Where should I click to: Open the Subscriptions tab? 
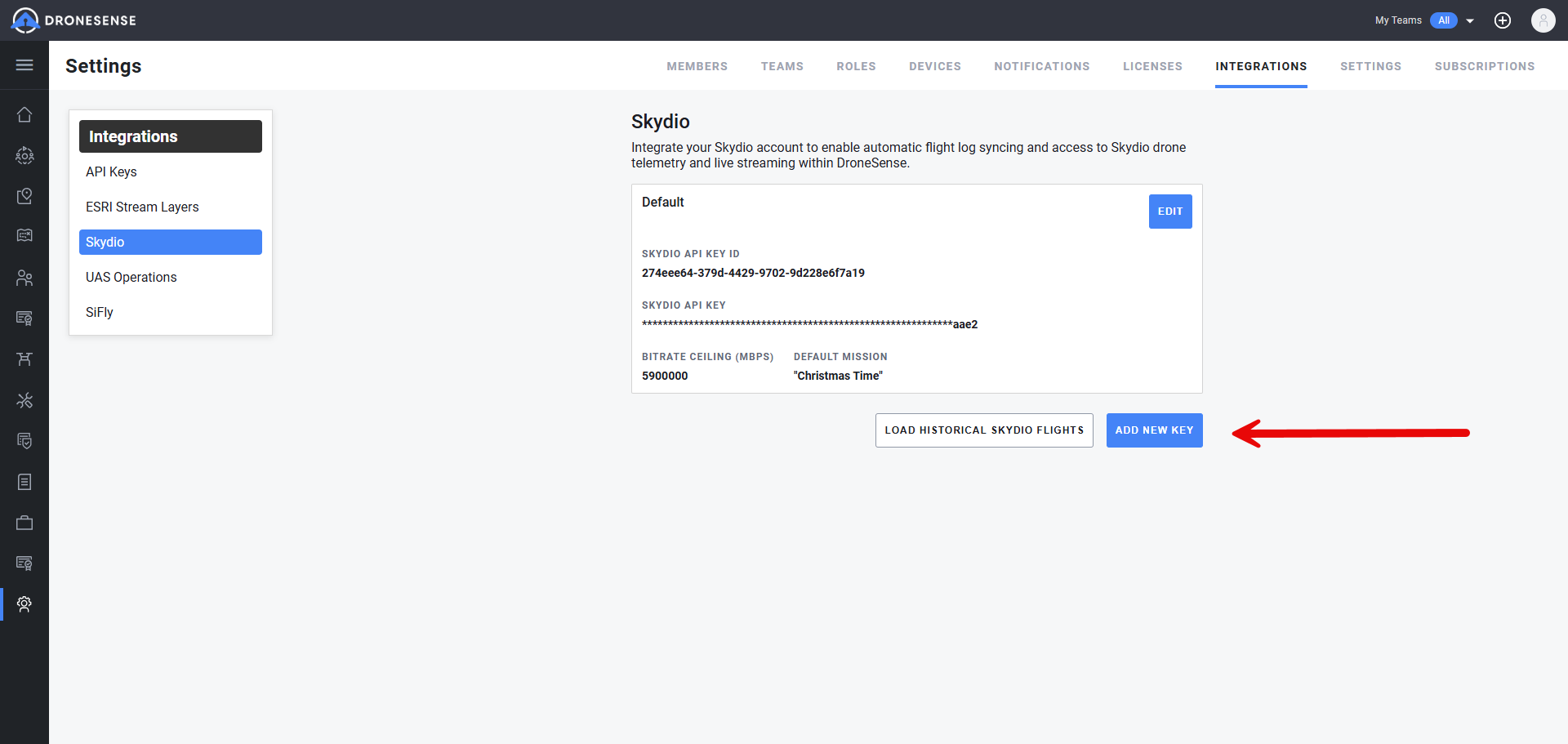1485,66
